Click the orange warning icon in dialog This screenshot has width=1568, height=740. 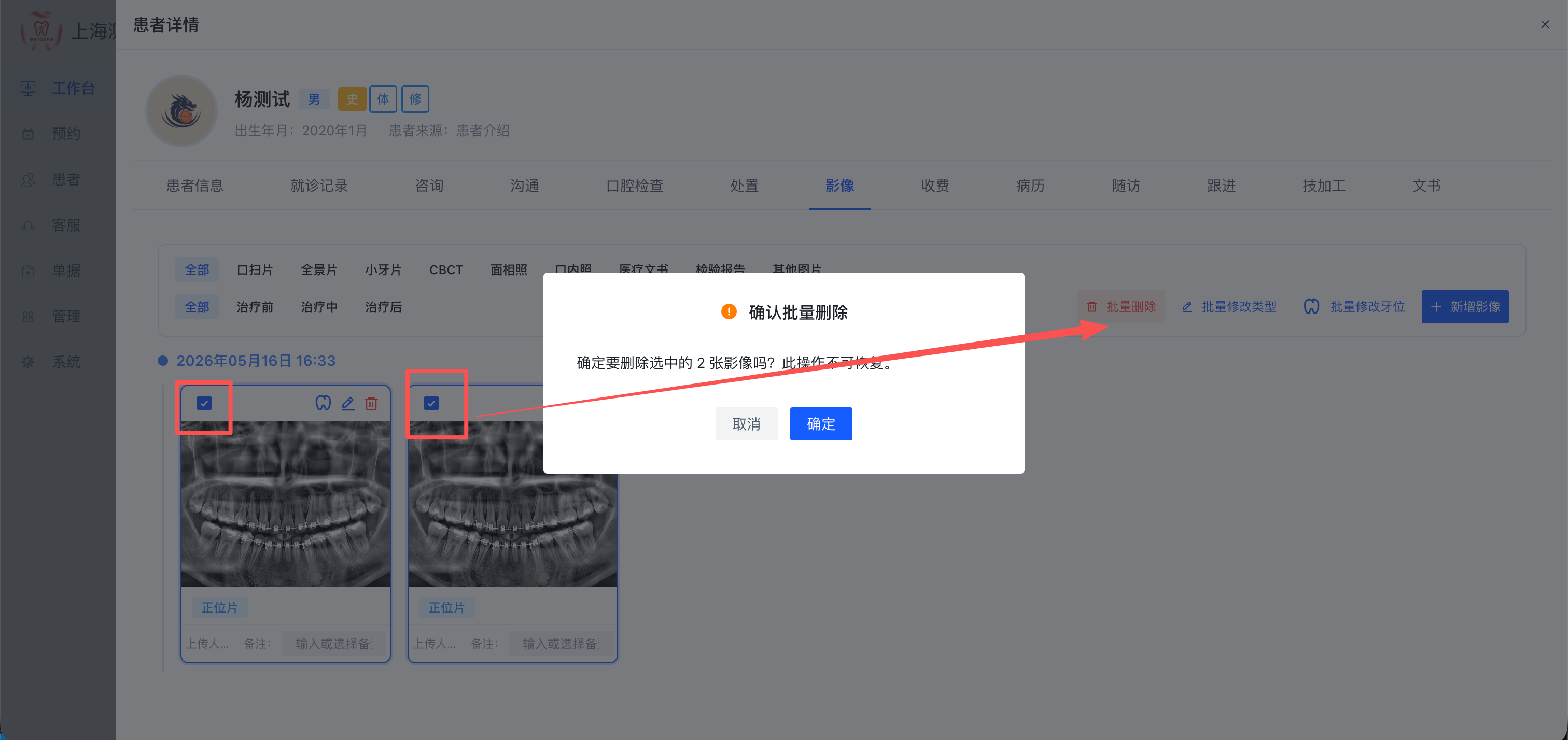(x=729, y=311)
